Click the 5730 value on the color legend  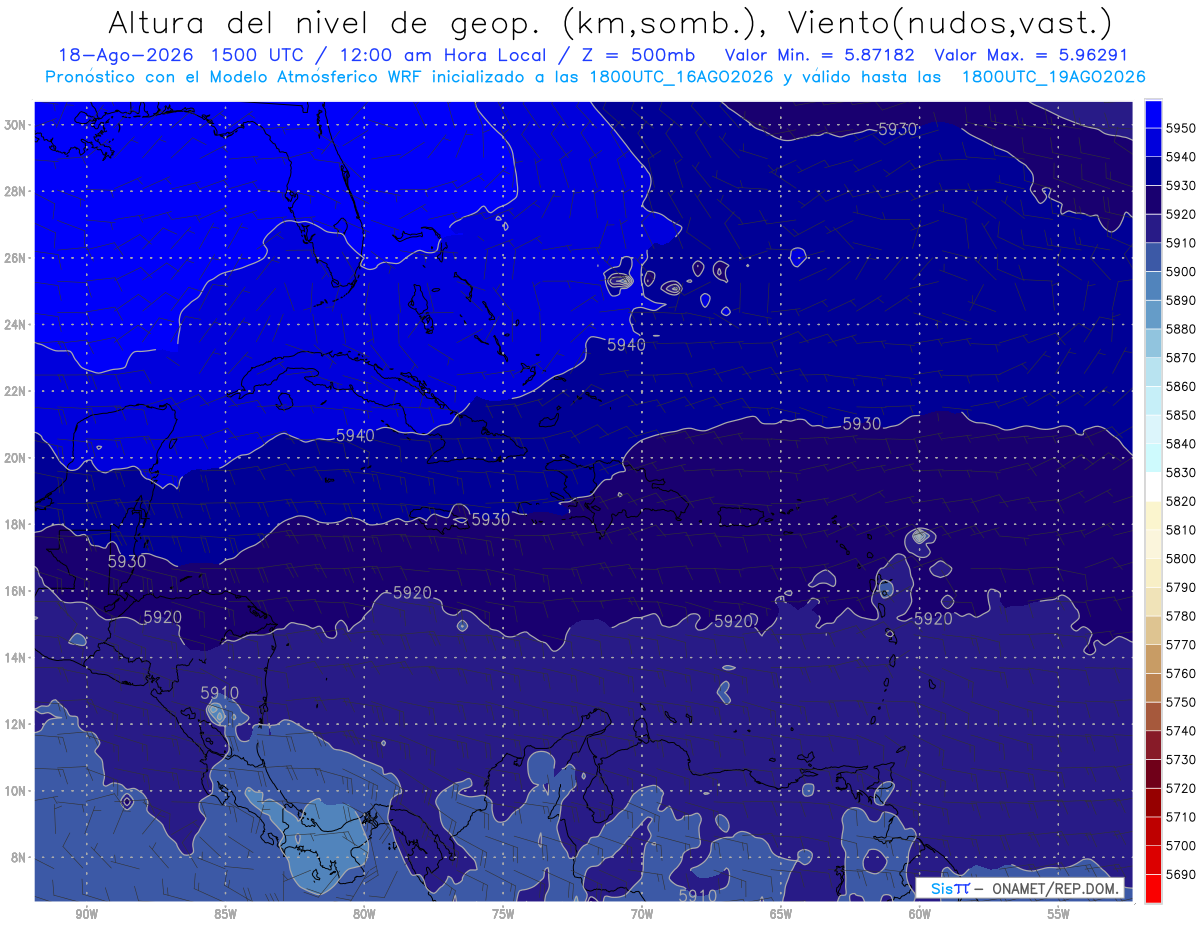(1181, 760)
